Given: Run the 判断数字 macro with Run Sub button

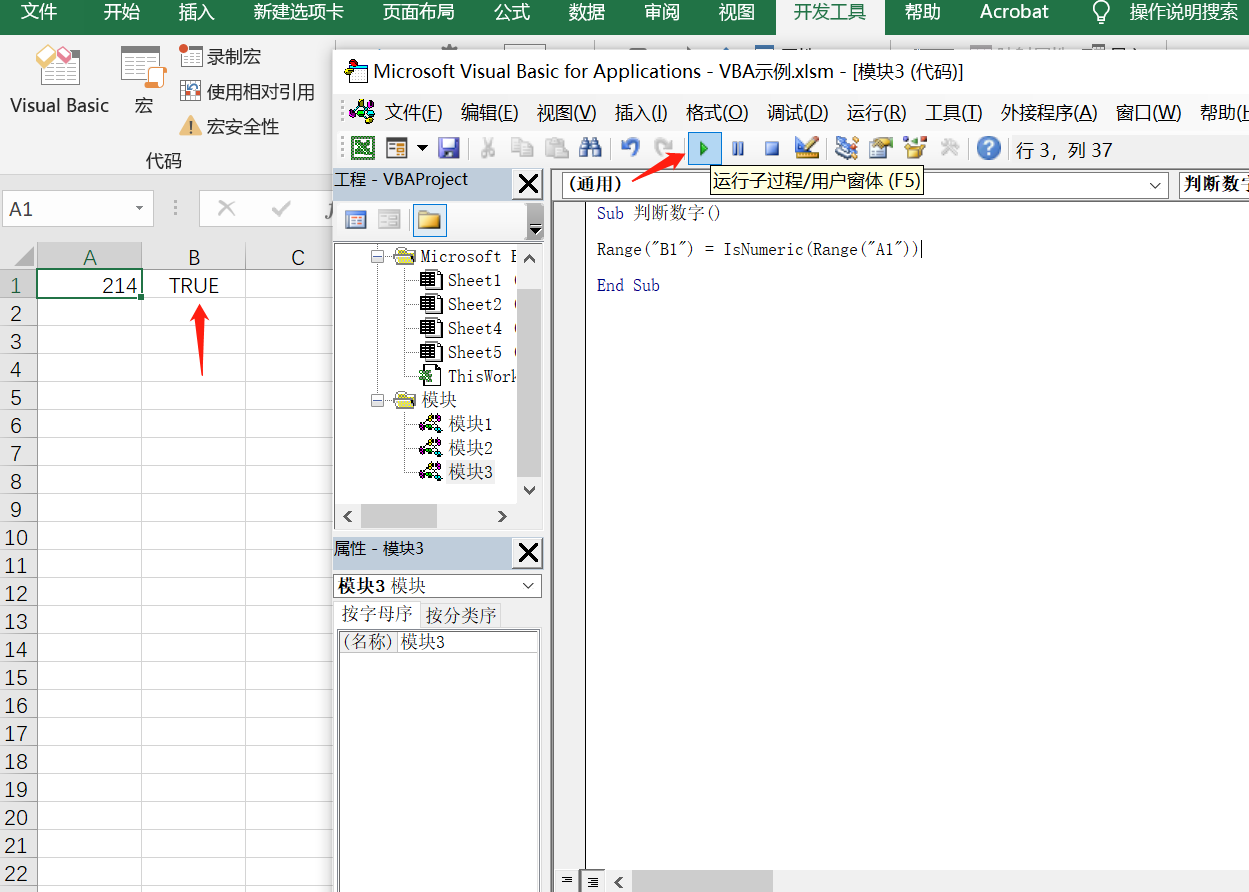Looking at the screenshot, I should (704, 148).
